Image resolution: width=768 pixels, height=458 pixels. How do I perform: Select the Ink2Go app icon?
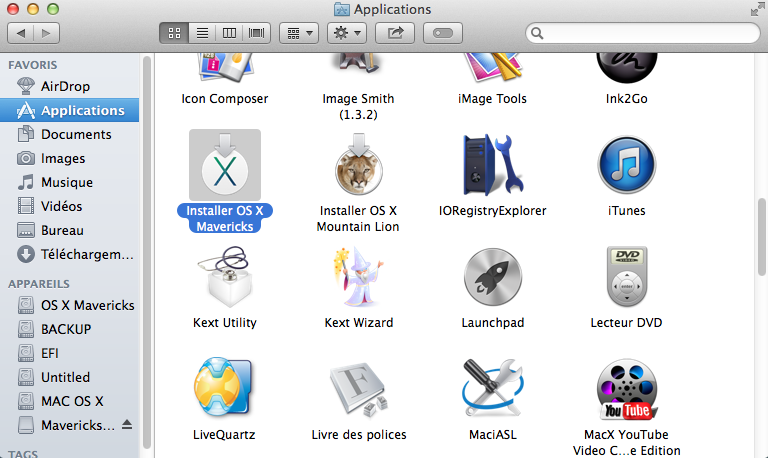(x=626, y=68)
